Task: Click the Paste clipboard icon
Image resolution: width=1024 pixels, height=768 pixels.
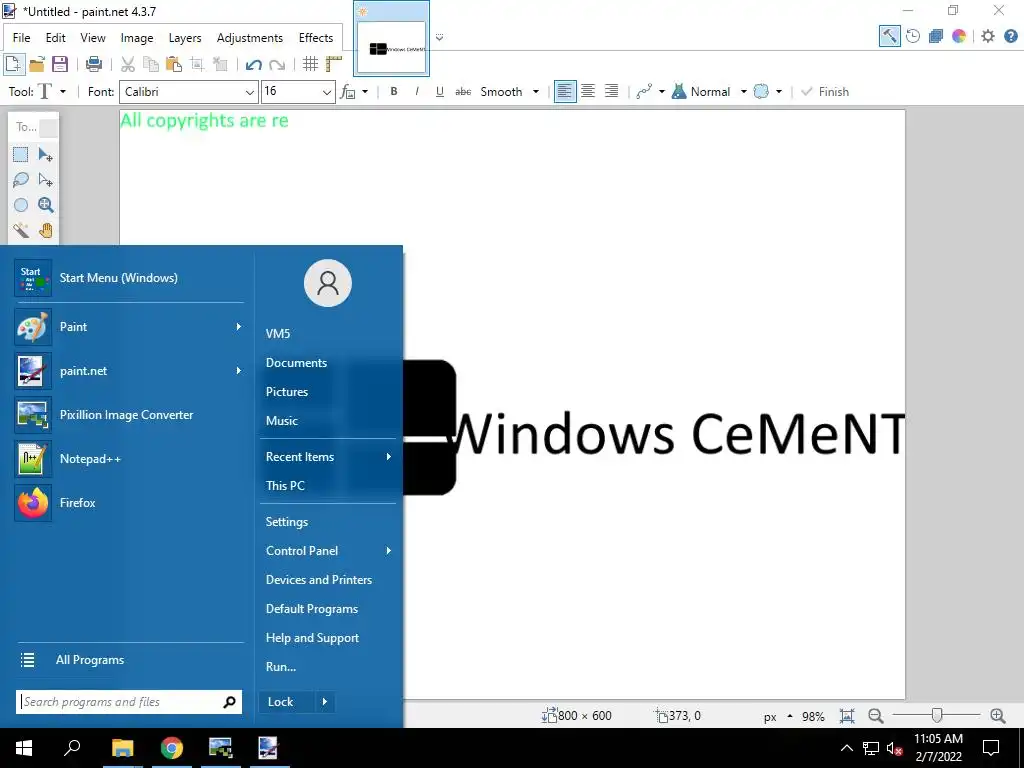Action: tap(174, 63)
